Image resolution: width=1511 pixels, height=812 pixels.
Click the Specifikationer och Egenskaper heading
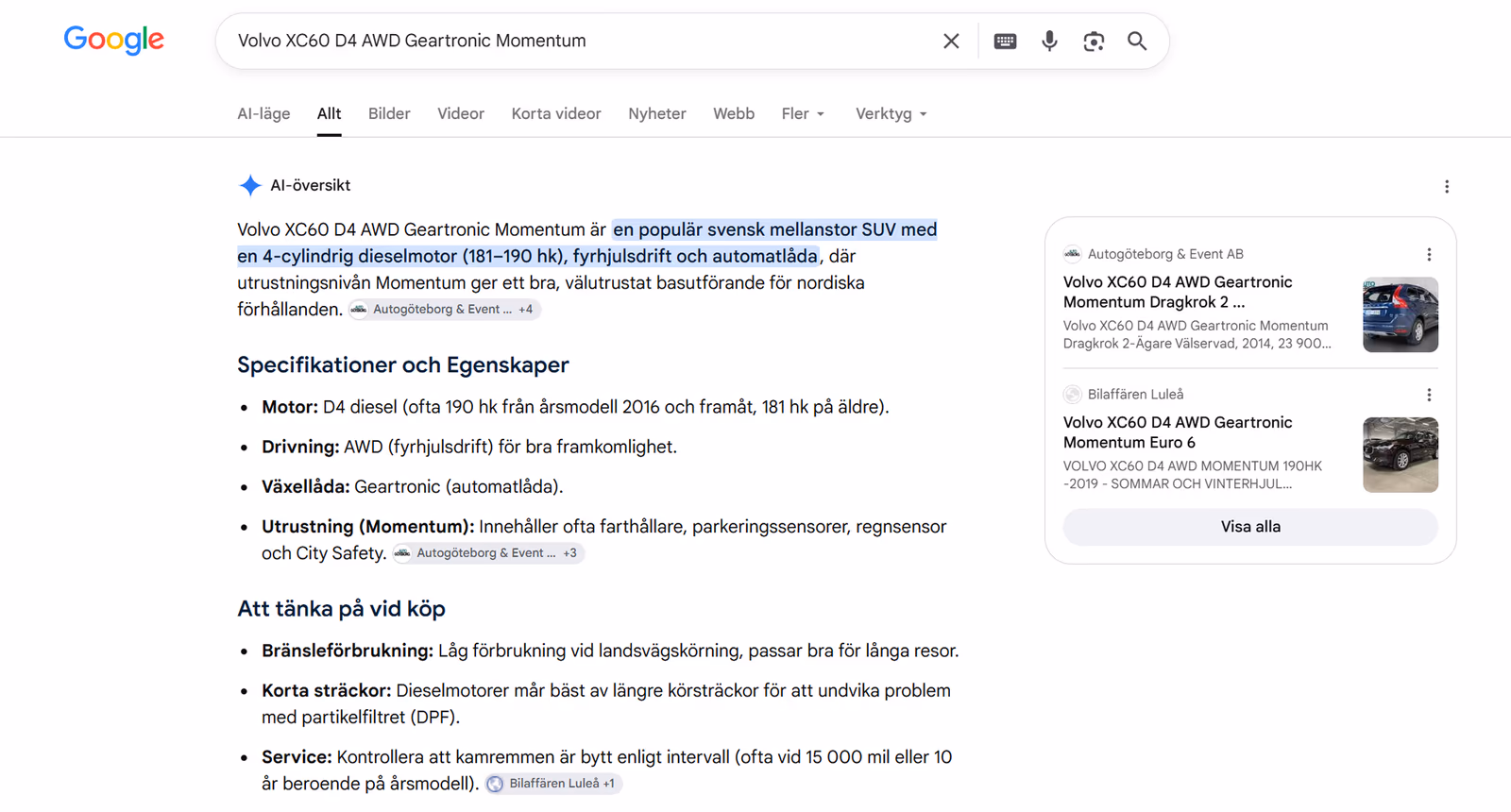tap(403, 364)
